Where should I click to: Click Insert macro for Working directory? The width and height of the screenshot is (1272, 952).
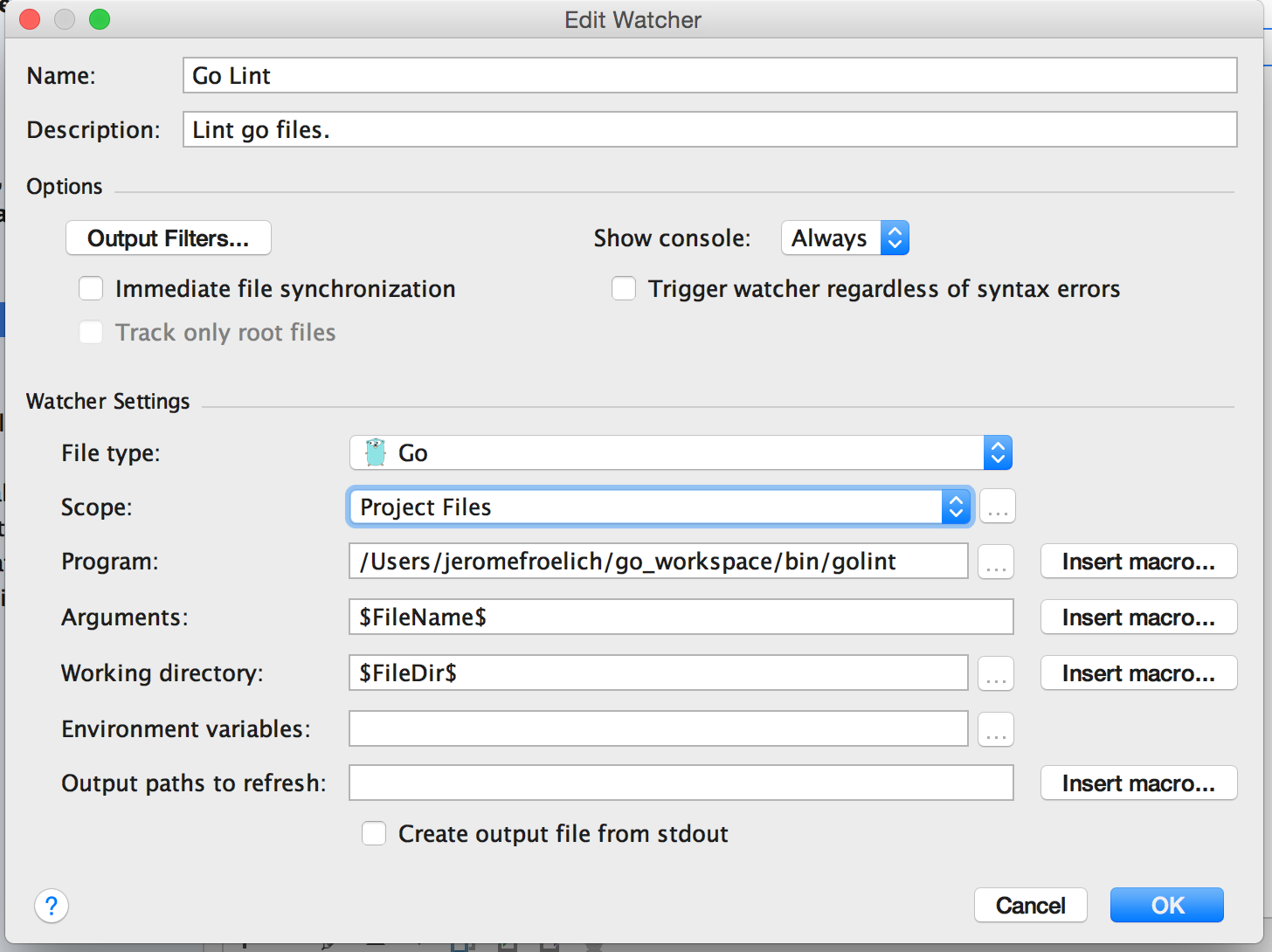coord(1138,673)
